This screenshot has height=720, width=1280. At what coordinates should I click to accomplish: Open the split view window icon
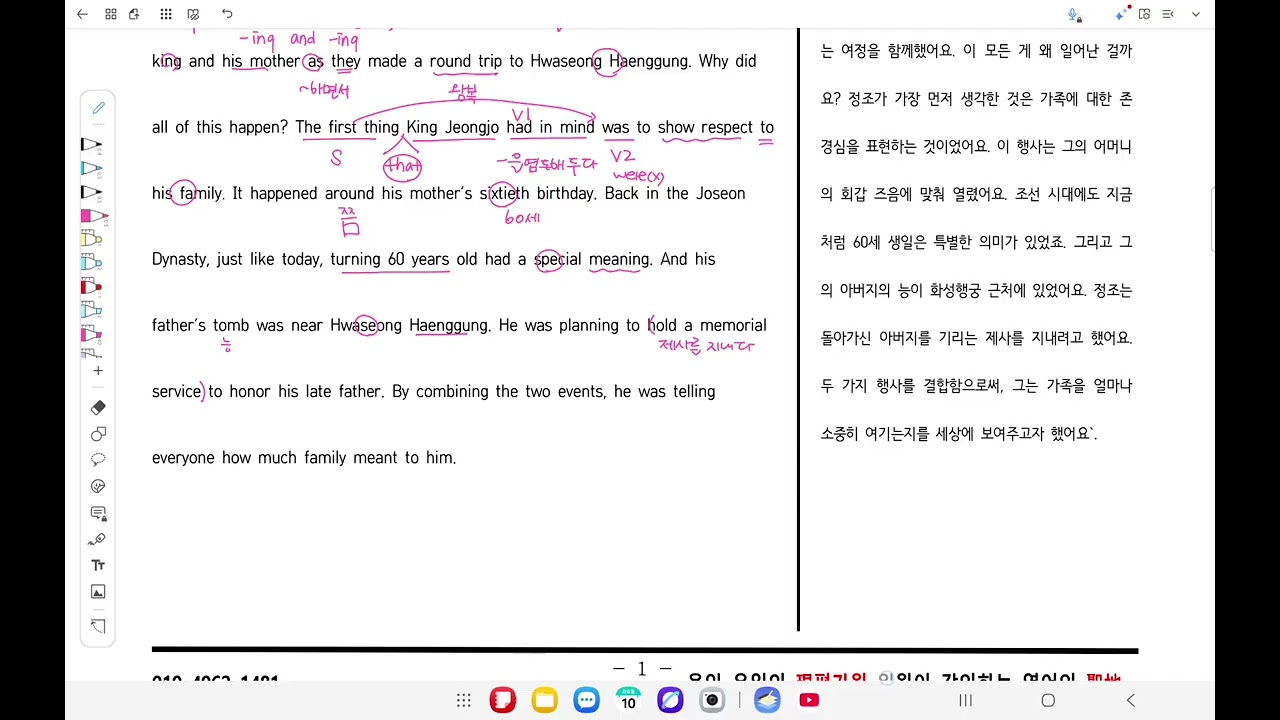pyautogui.click(x=1144, y=14)
